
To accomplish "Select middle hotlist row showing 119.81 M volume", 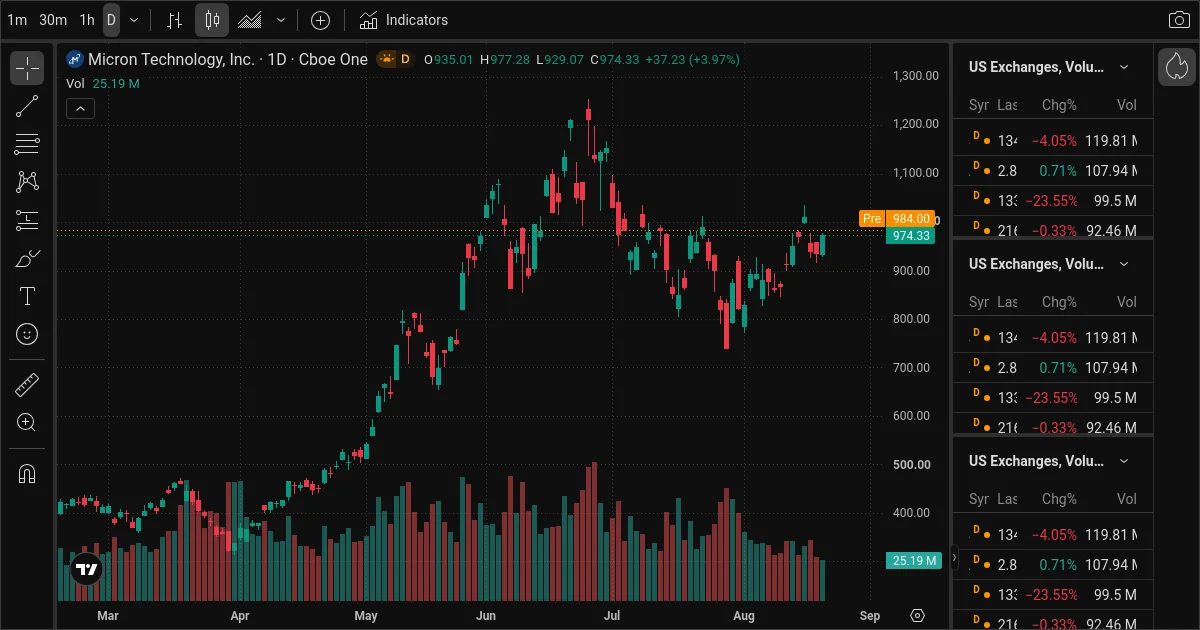I will [1053, 338].
